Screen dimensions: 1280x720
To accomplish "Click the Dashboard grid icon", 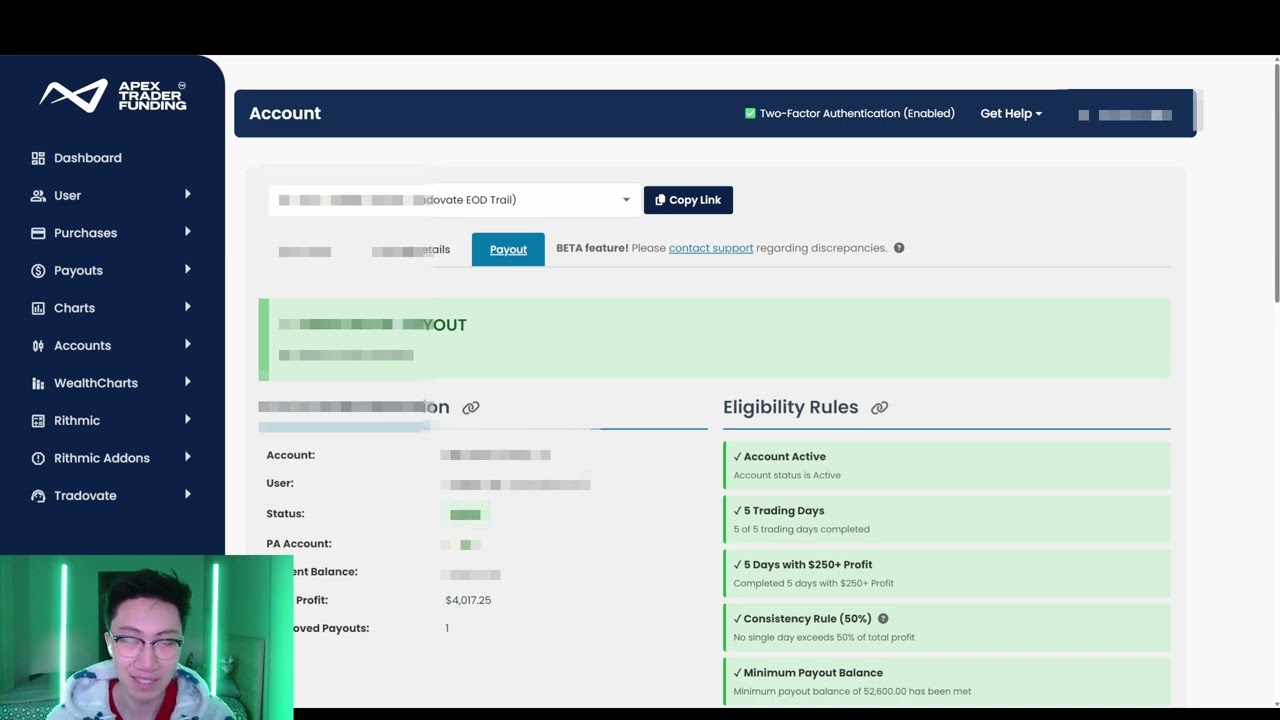I will [x=38, y=158].
